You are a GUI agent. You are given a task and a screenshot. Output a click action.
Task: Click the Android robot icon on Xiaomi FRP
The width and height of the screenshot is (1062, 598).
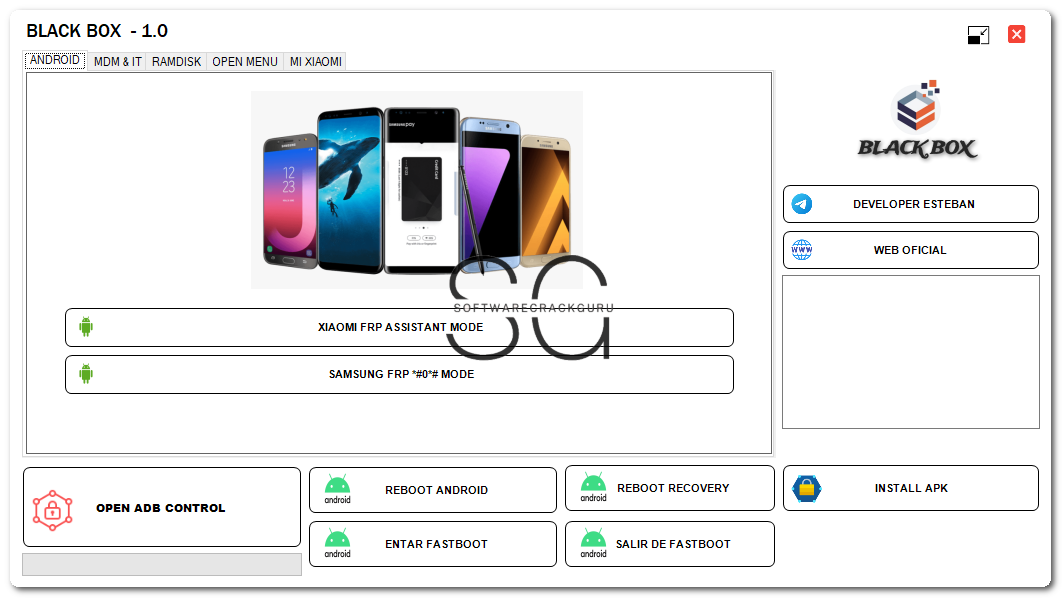click(85, 327)
